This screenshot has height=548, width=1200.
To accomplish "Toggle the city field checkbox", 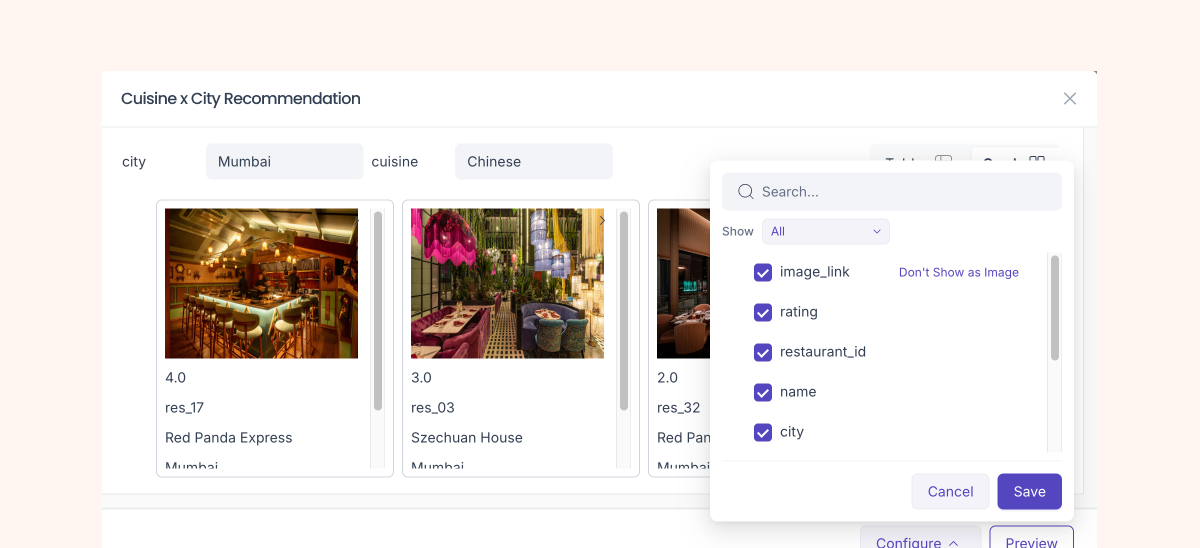I will [763, 432].
